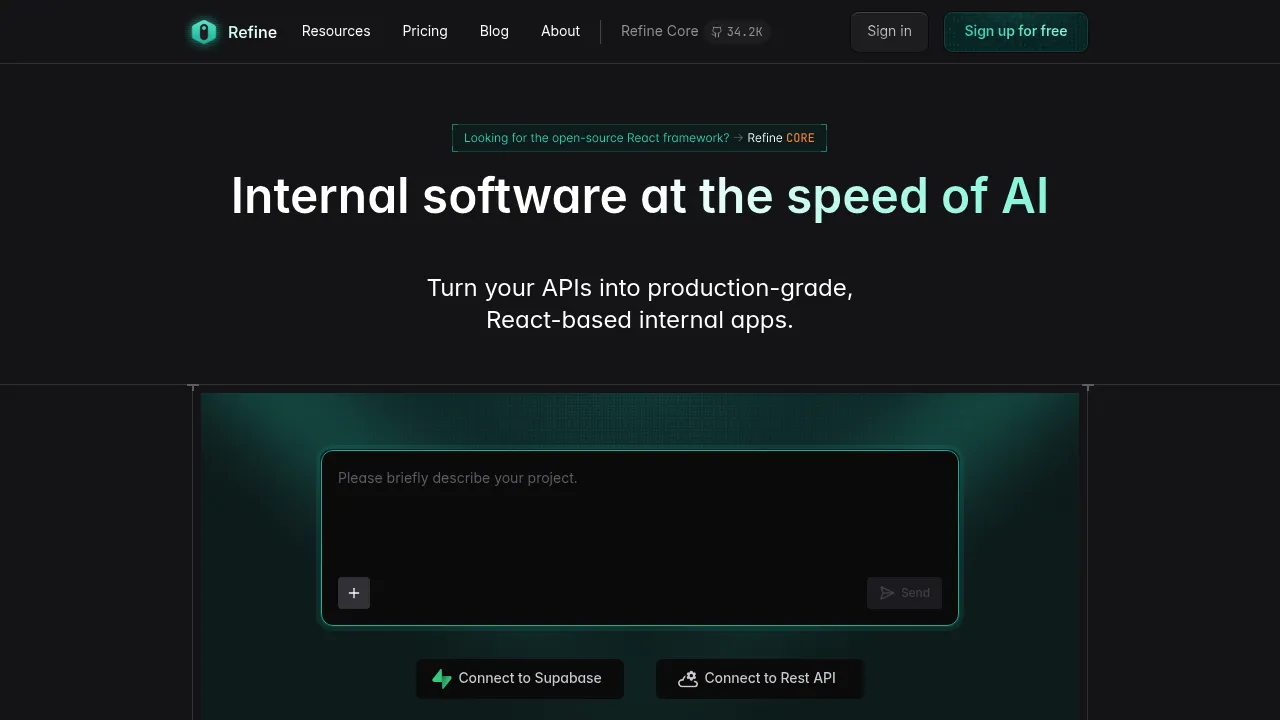Go to the Pricing page
This screenshot has width=1280, height=720.
pyautogui.click(x=425, y=31)
